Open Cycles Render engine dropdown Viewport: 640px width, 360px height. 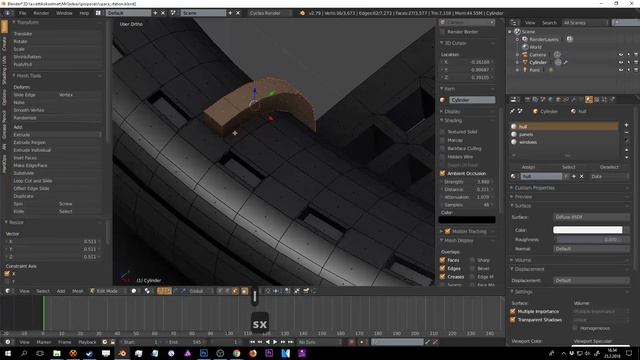pyautogui.click(x=270, y=13)
